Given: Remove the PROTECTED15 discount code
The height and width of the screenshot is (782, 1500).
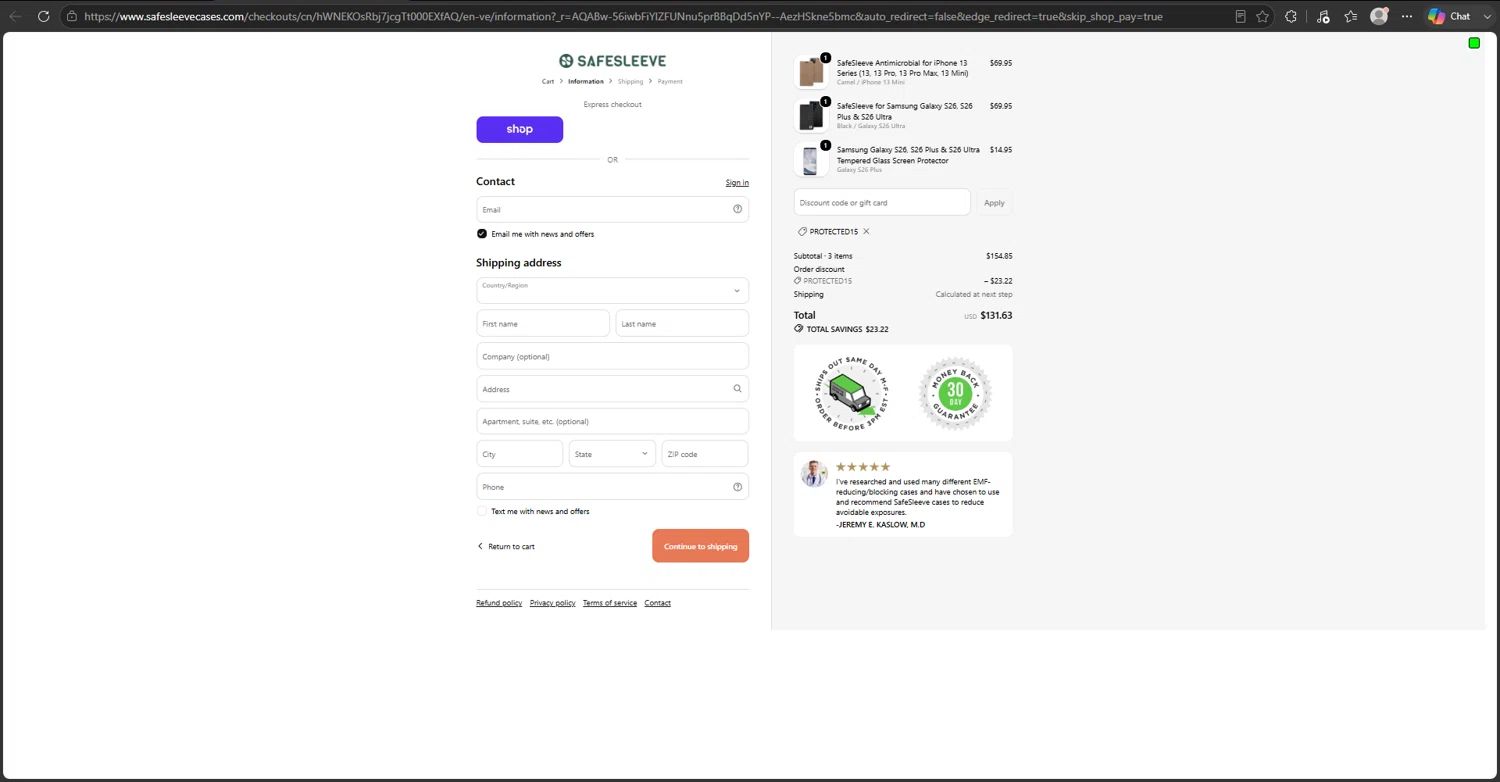Looking at the screenshot, I should pyautogui.click(x=866, y=231).
